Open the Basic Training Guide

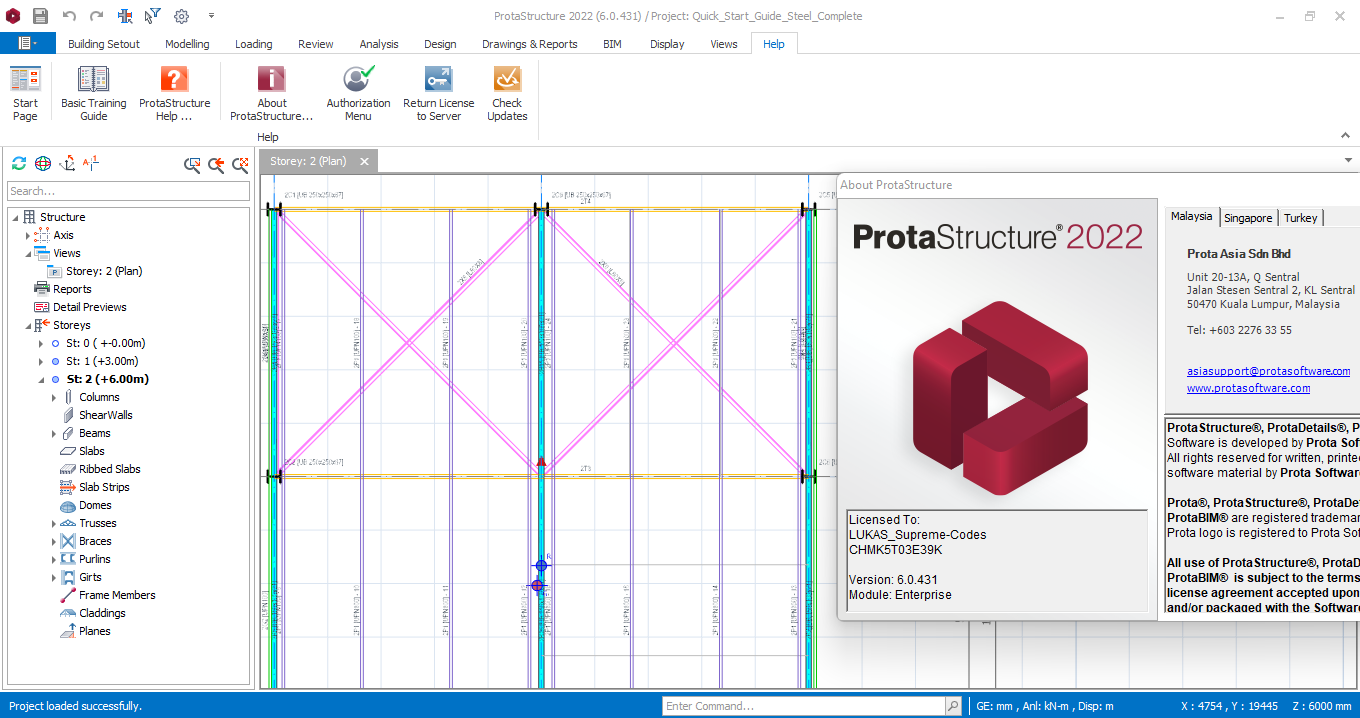(x=93, y=90)
